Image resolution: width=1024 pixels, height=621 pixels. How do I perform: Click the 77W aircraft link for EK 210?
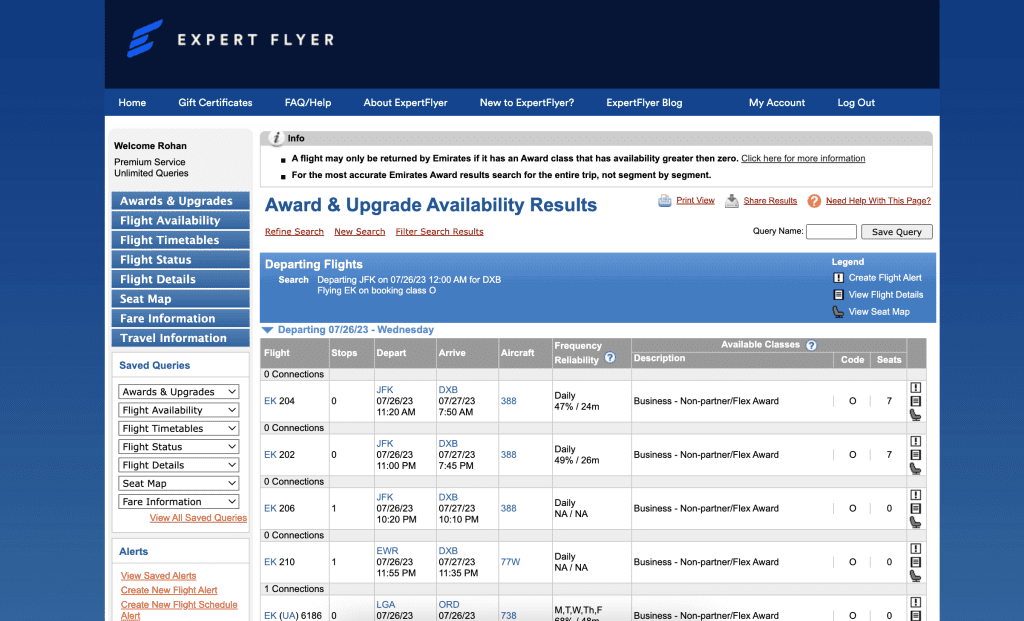[510, 562]
